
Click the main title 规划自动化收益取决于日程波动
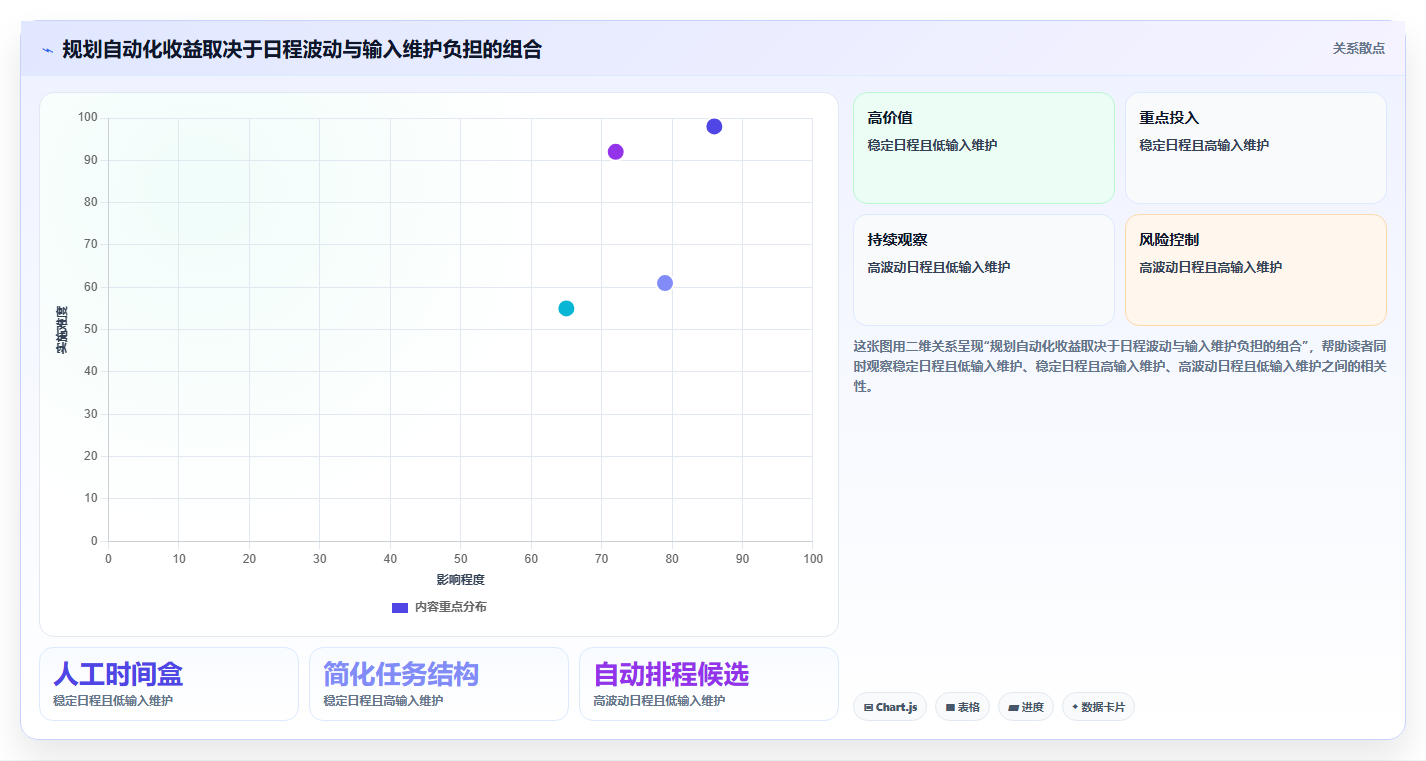tap(302, 49)
